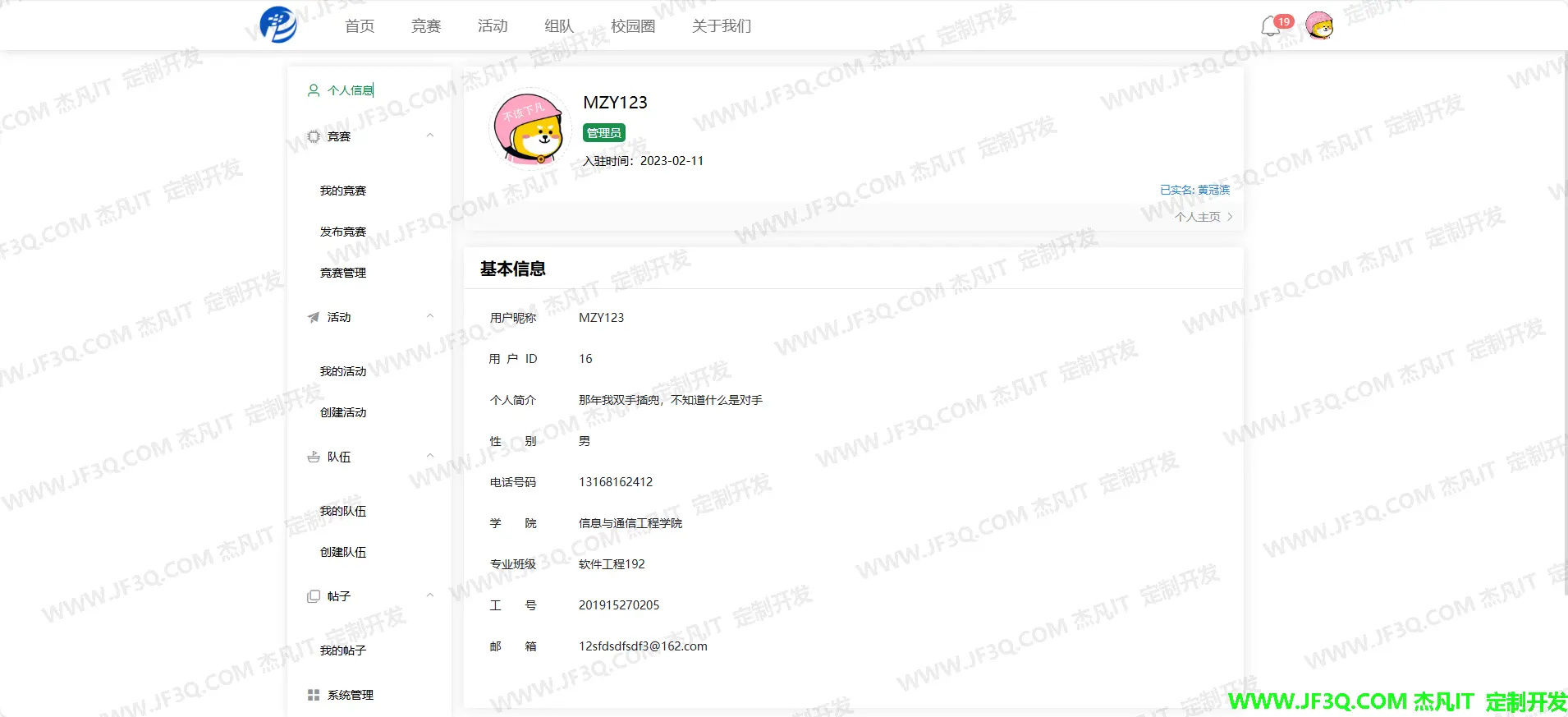Click the large profile avatar picture
The width and height of the screenshot is (1568, 717).
click(530, 129)
